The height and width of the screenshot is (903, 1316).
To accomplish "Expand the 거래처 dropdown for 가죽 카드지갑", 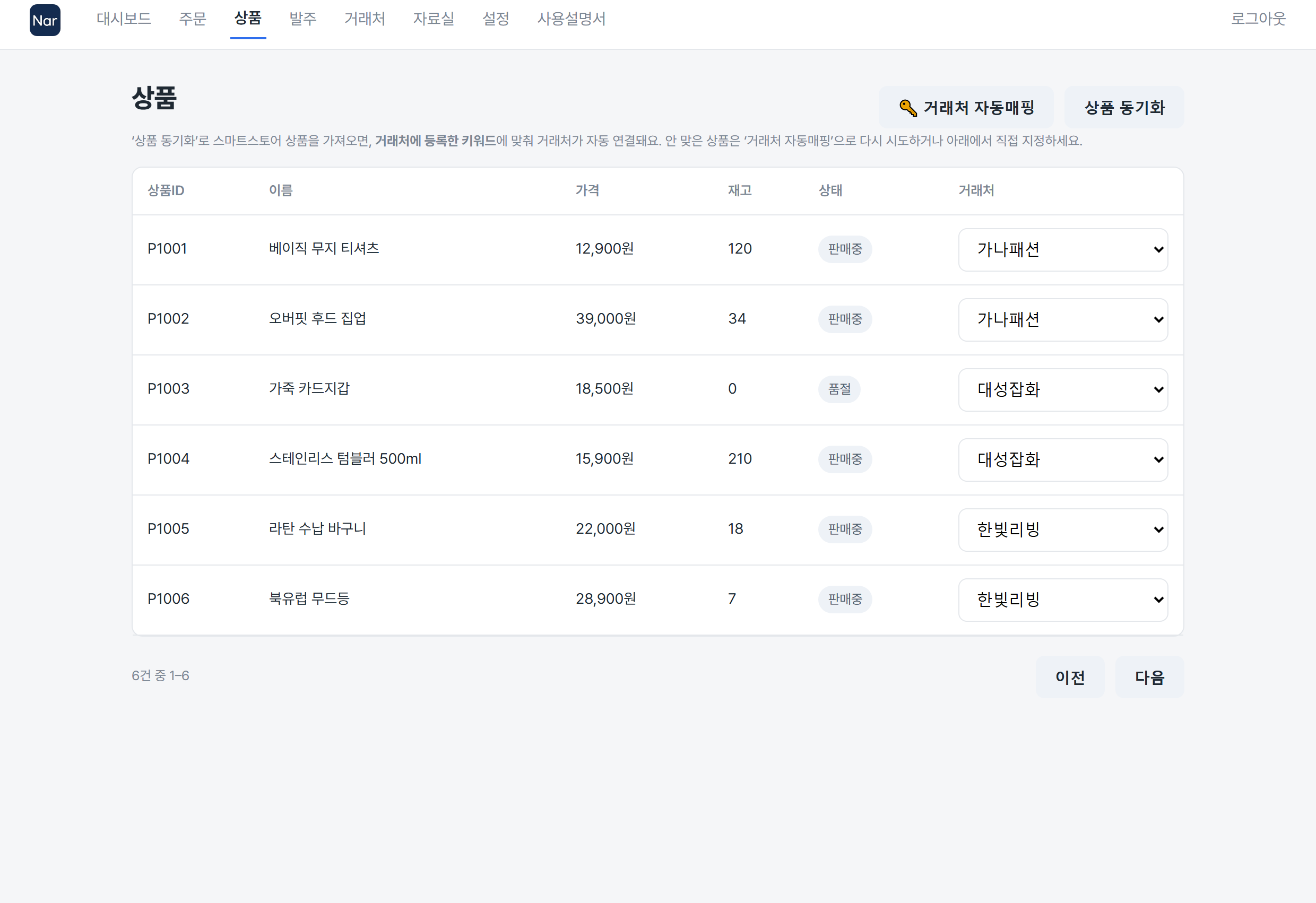I will click(x=1063, y=389).
